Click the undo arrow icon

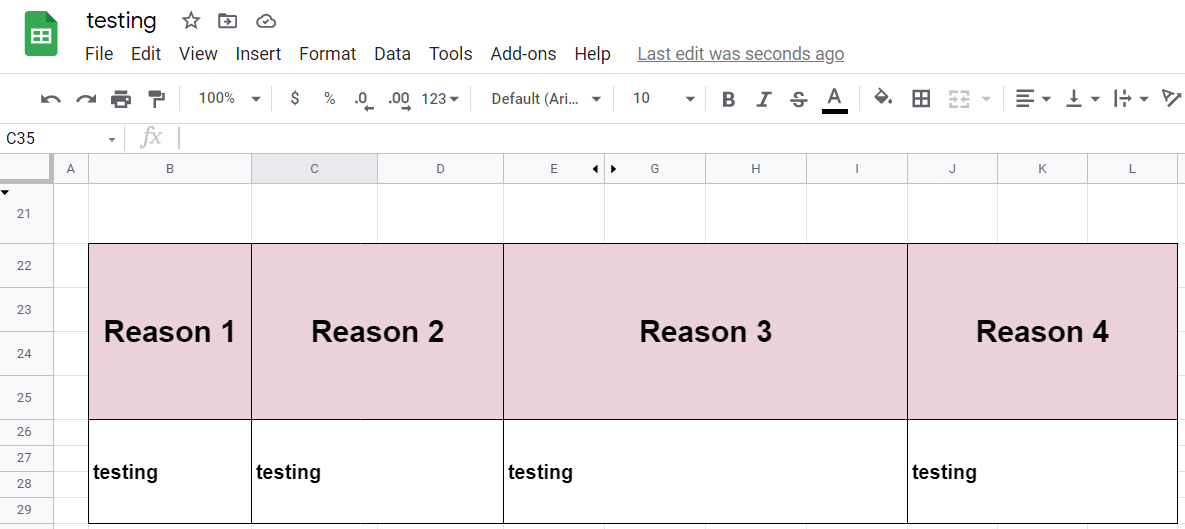pyautogui.click(x=51, y=99)
